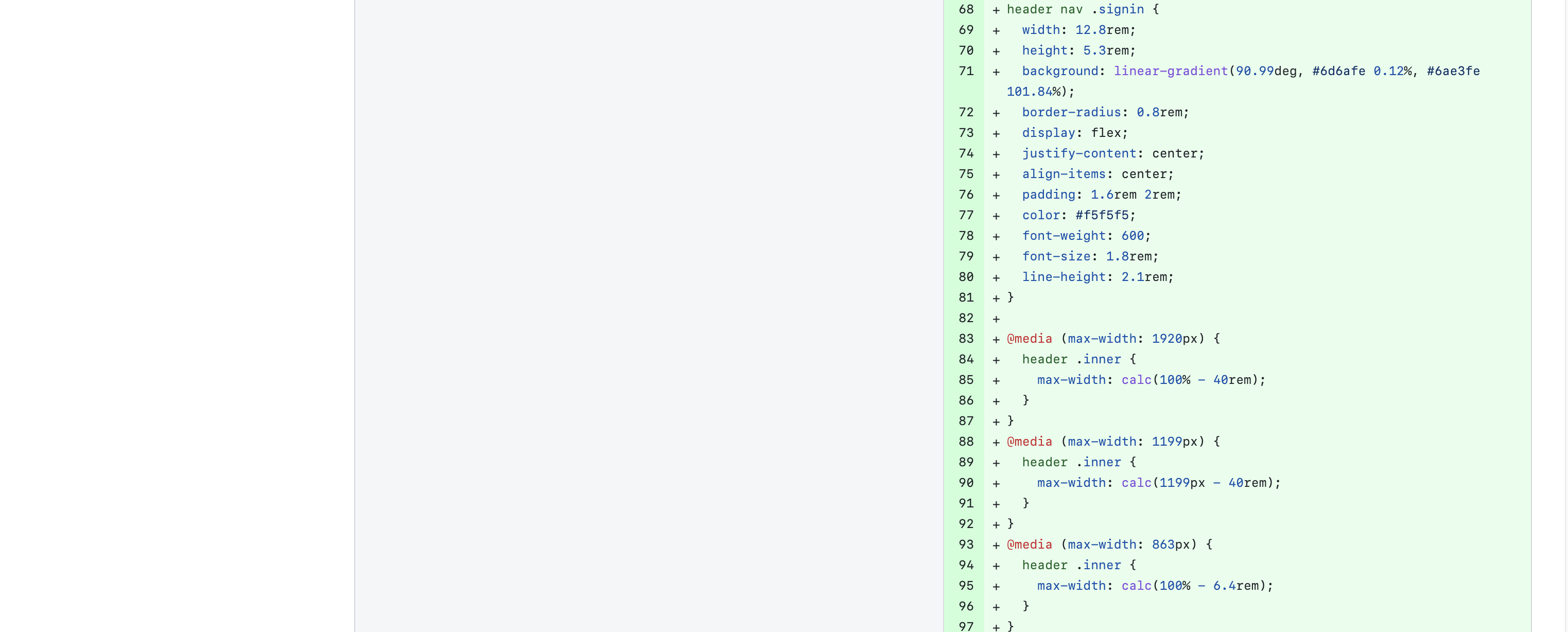1568x632 pixels.
Task: Click the 'border-radius: 0.8rem' line
Action: click(x=1105, y=113)
